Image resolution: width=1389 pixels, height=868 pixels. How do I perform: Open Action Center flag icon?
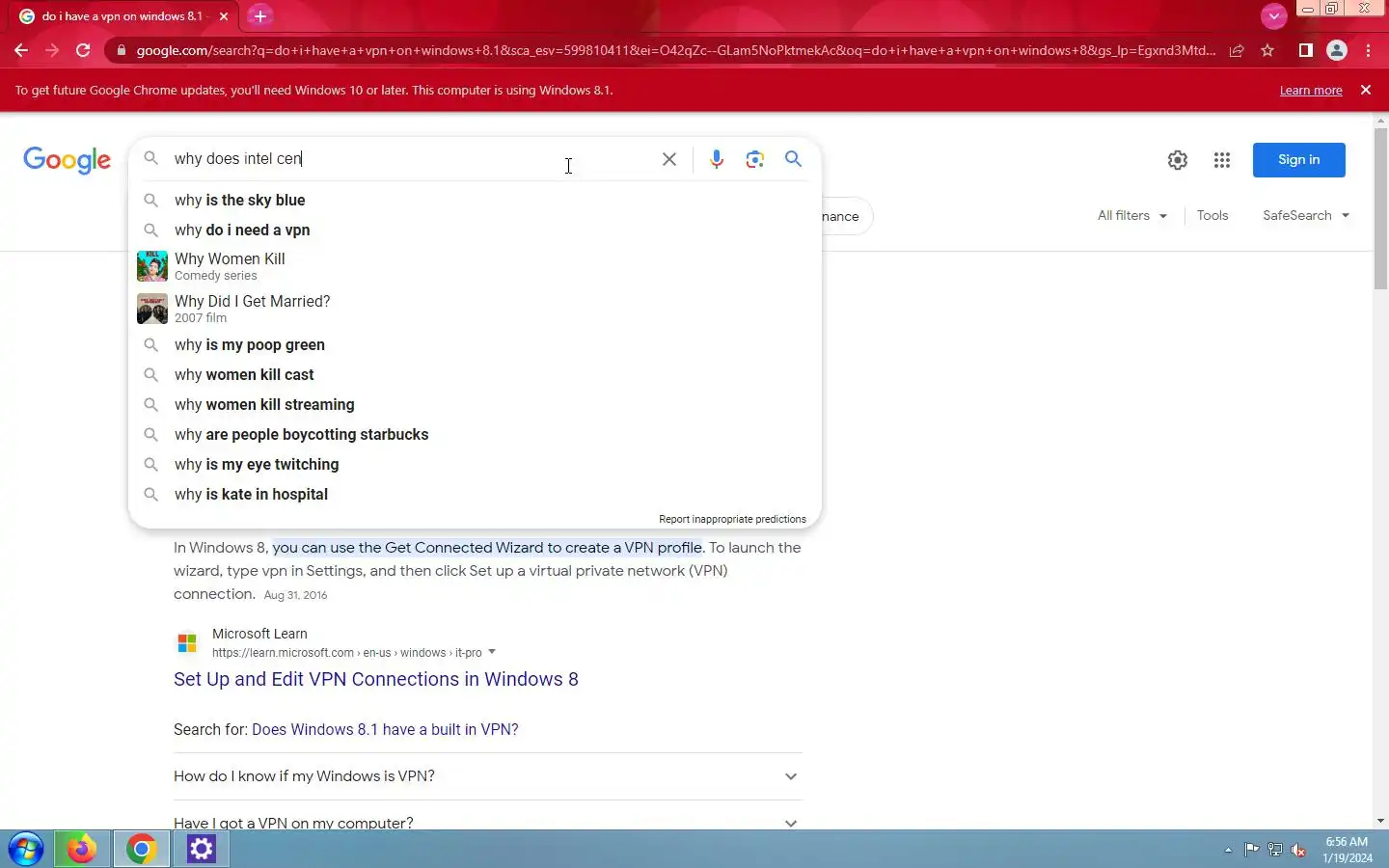(x=1251, y=850)
